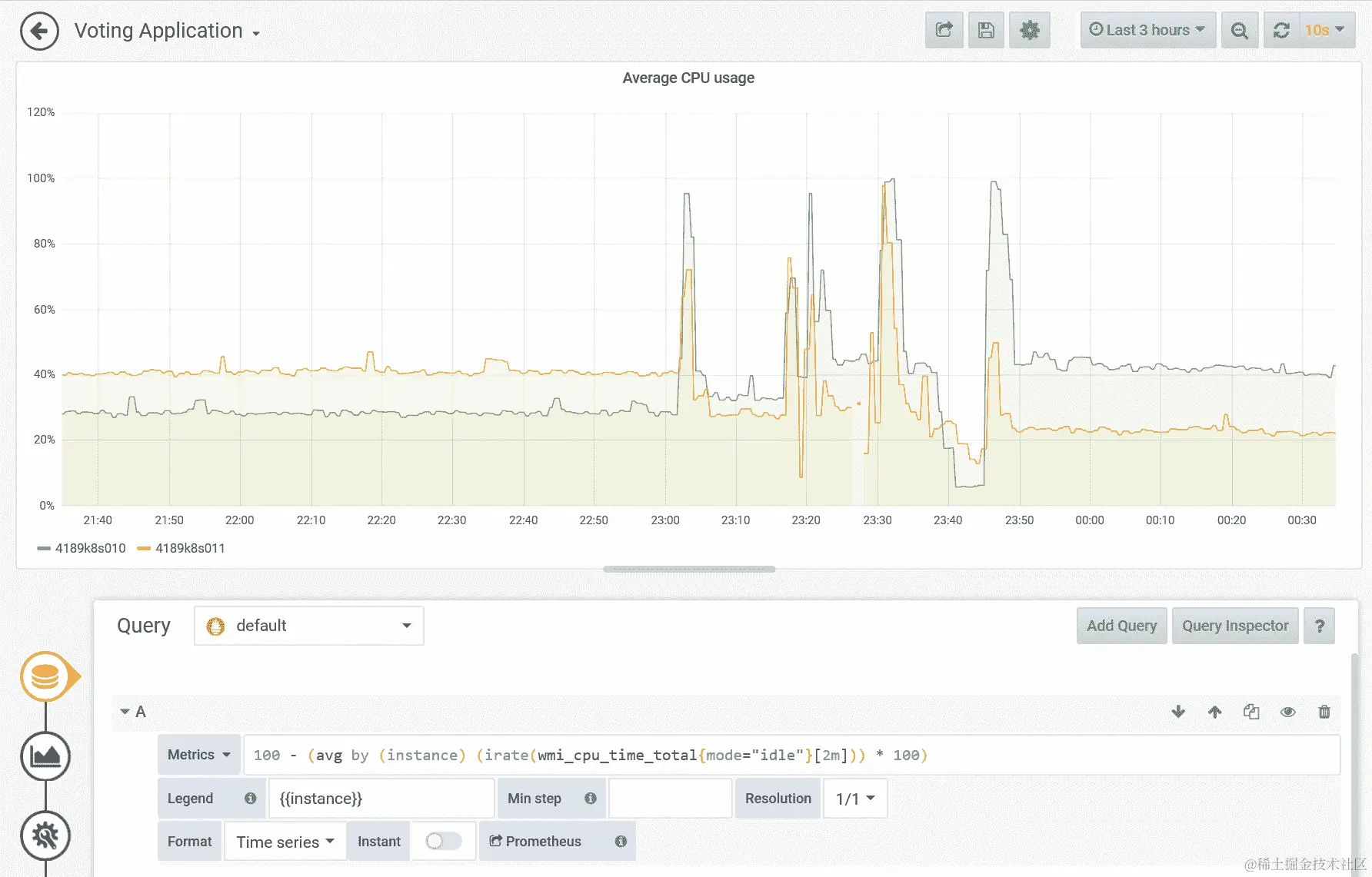The width and height of the screenshot is (1372, 877).
Task: Show Prometheus link info icon
Action: (x=621, y=842)
